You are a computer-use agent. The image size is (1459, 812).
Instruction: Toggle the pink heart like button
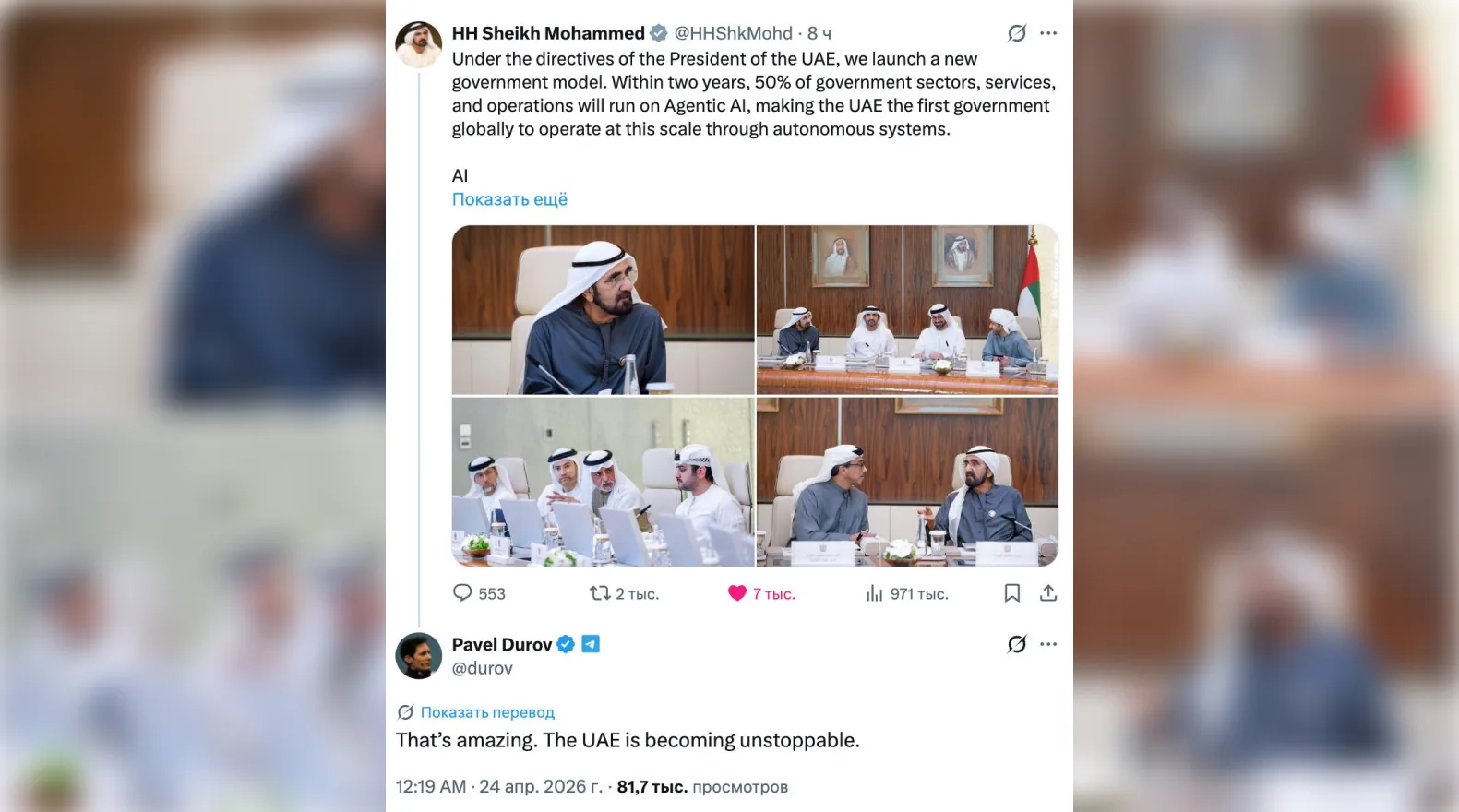pyautogui.click(x=736, y=593)
